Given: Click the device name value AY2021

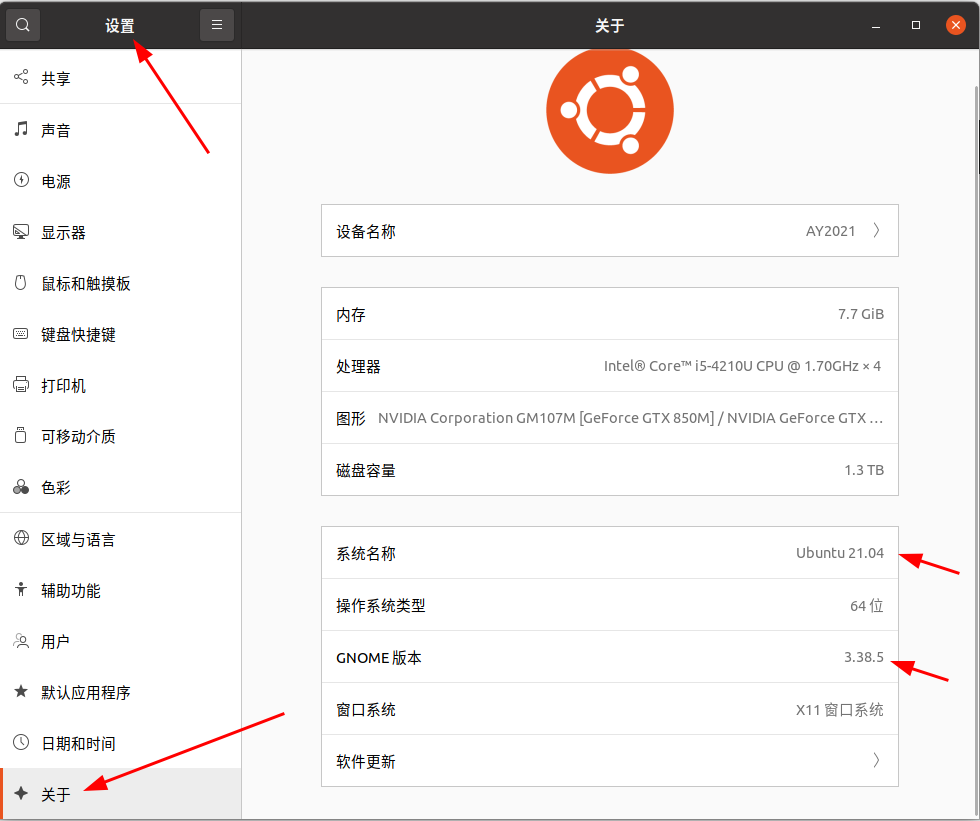Looking at the screenshot, I should 830,231.
